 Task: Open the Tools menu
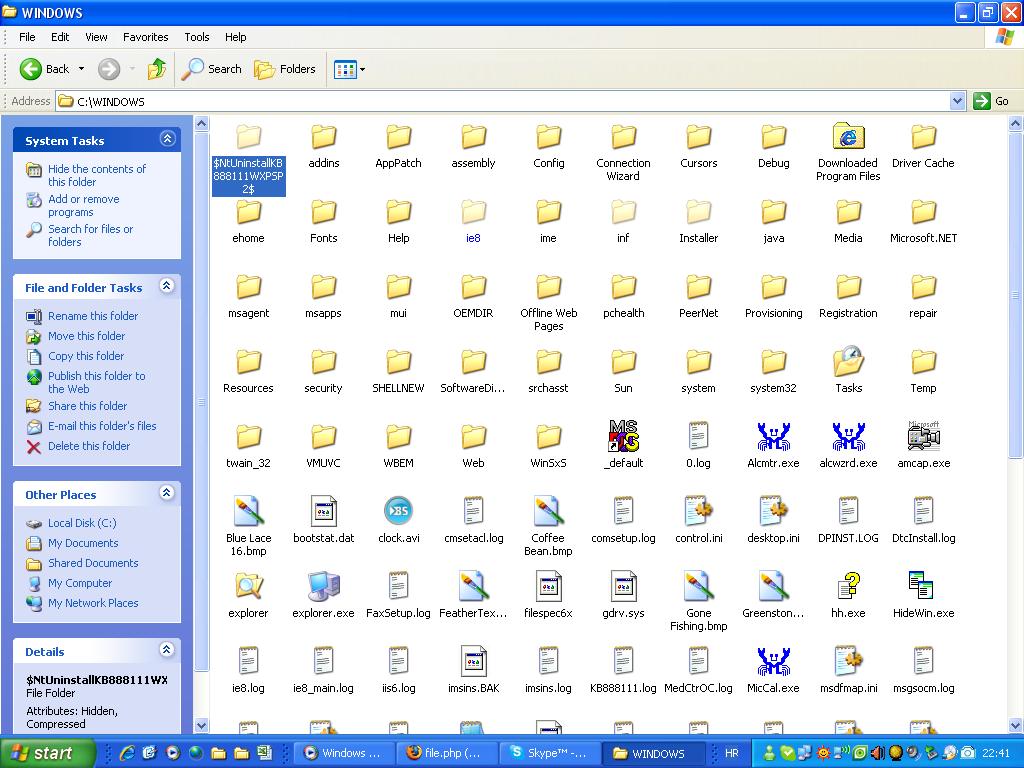[197, 37]
